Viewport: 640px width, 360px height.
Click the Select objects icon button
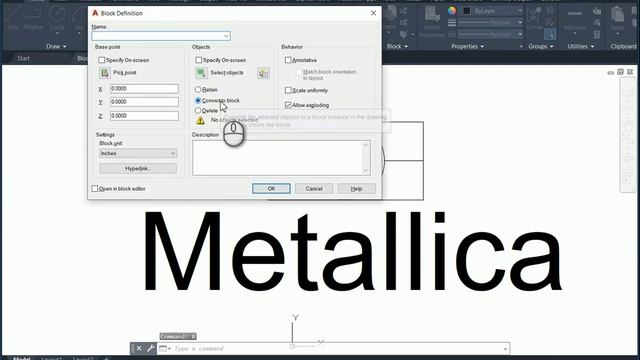tap(201, 73)
